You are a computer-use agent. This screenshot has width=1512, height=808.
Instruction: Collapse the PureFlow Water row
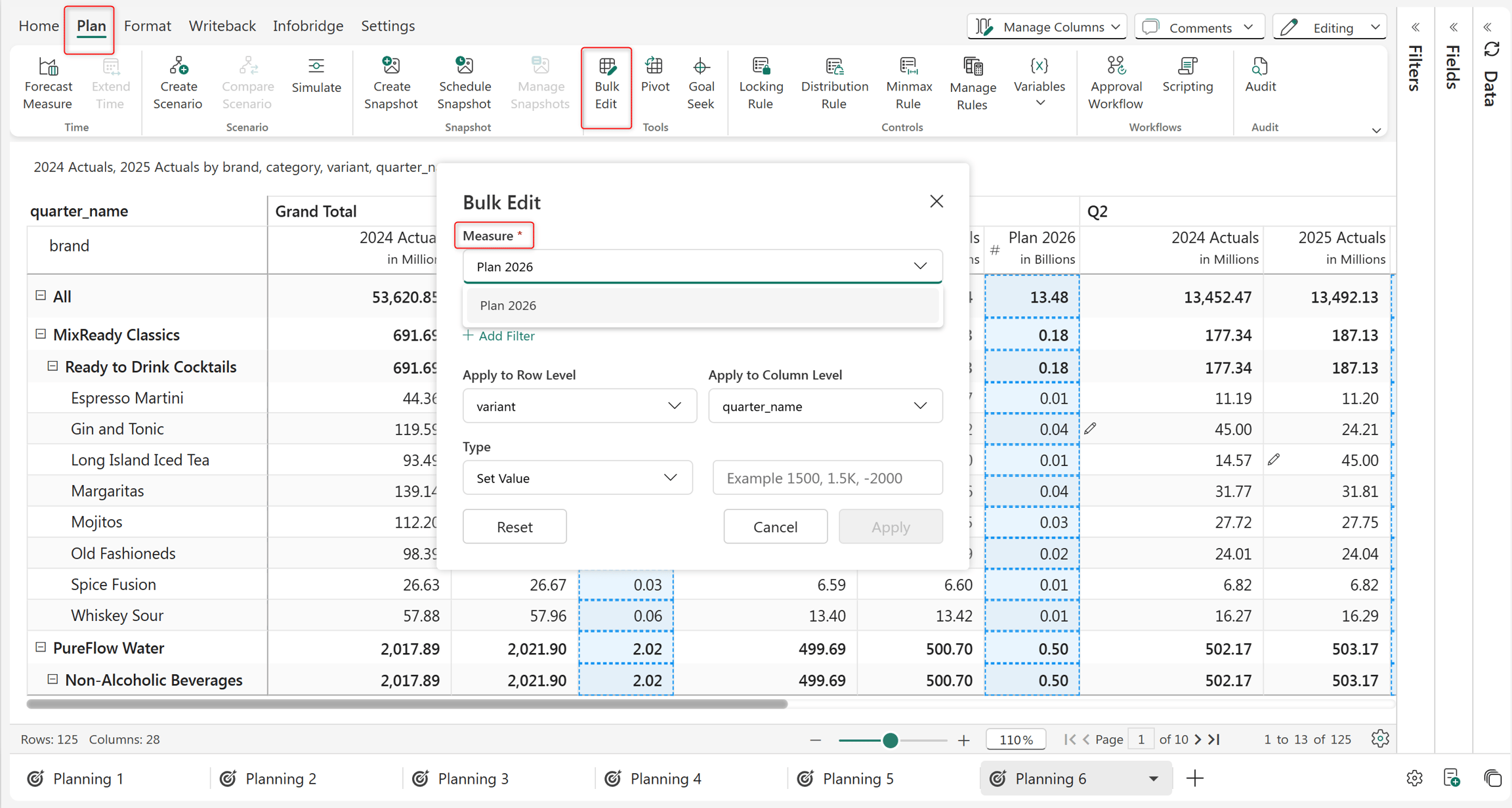(41, 647)
